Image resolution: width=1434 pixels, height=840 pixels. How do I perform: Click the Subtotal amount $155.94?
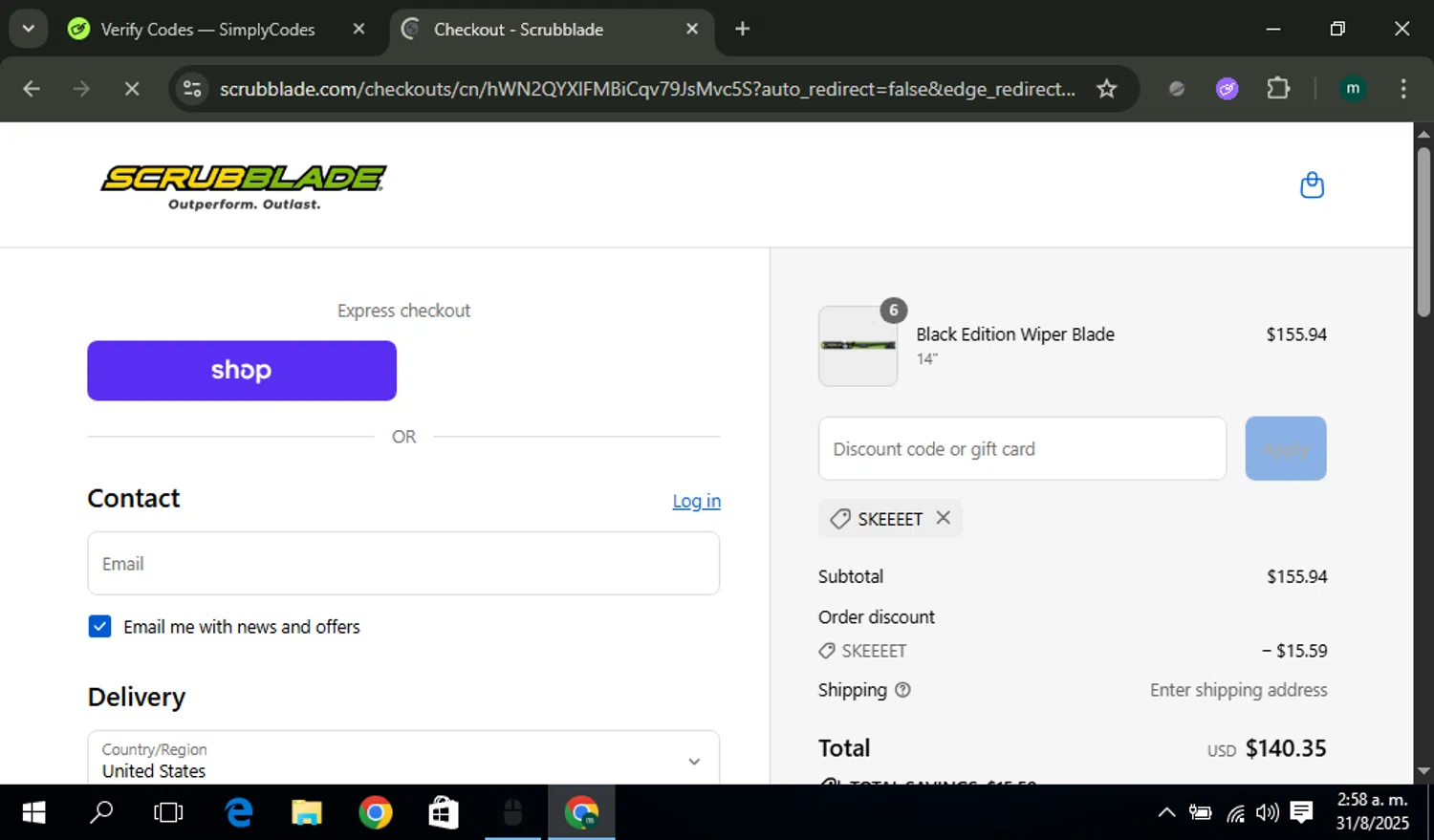[x=1297, y=576]
